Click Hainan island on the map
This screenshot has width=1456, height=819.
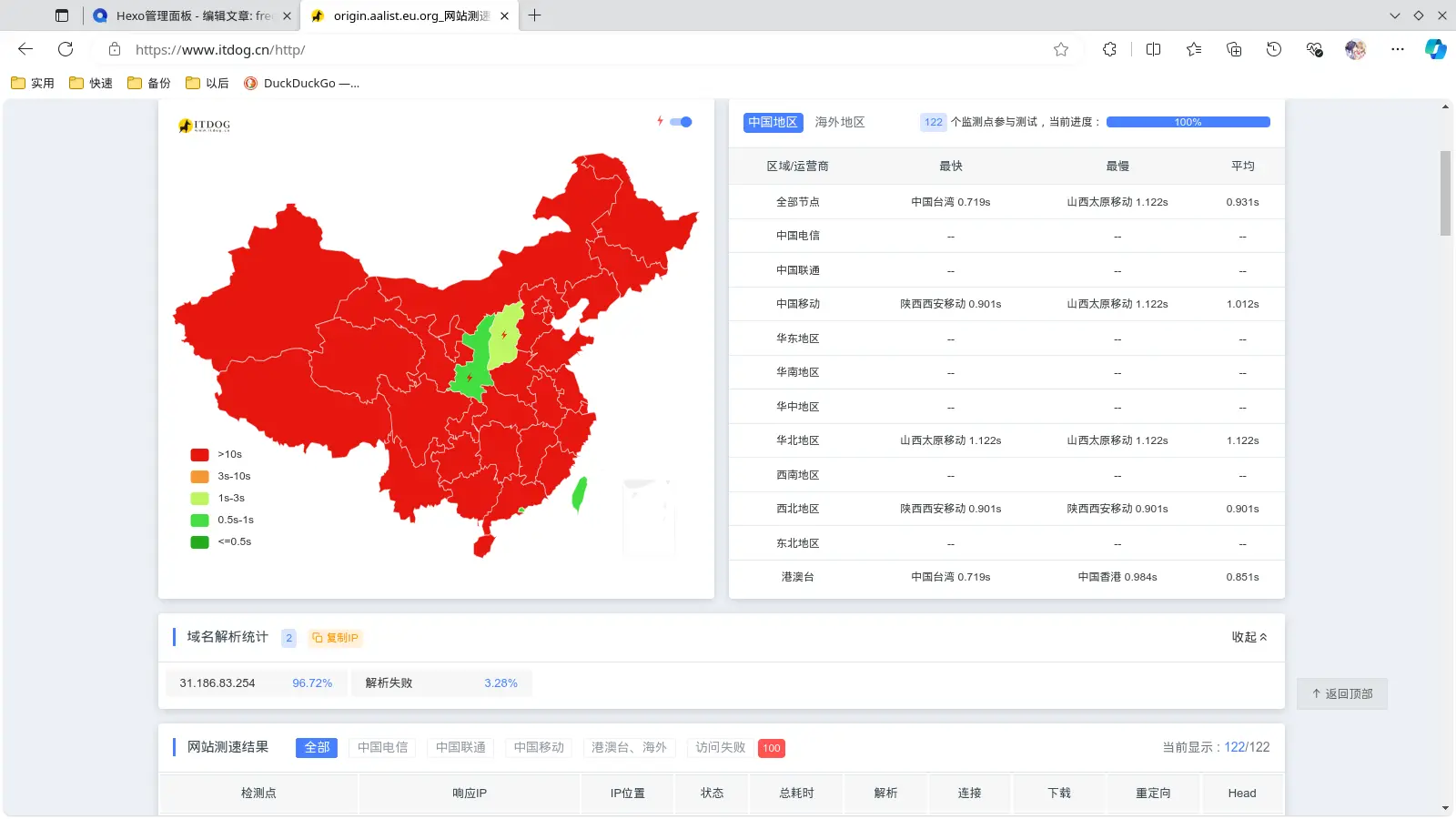(x=483, y=545)
